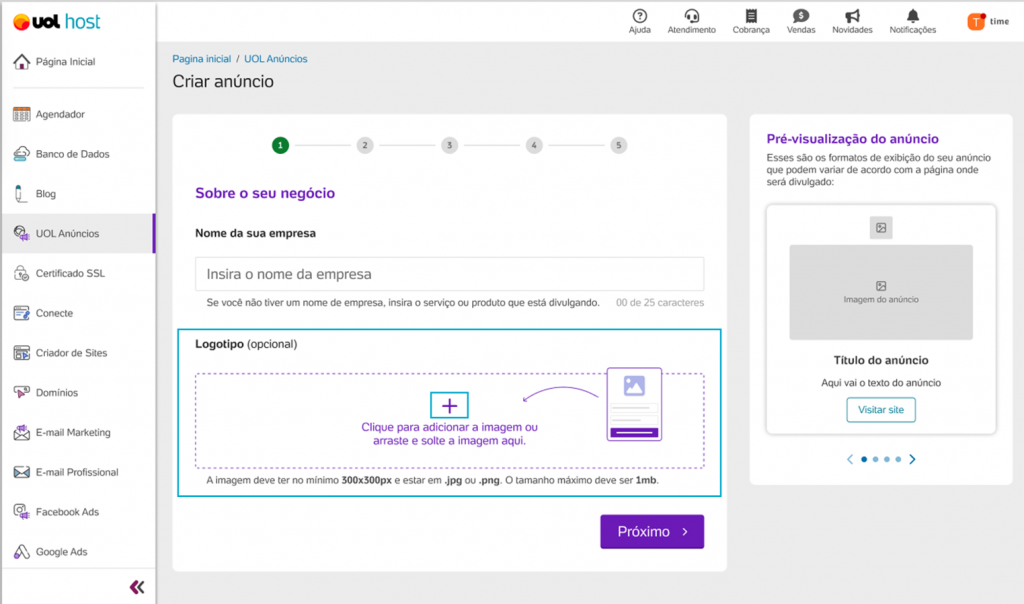Open the Cobrança billing icon
The width and height of the screenshot is (1024, 604).
pyautogui.click(x=751, y=16)
